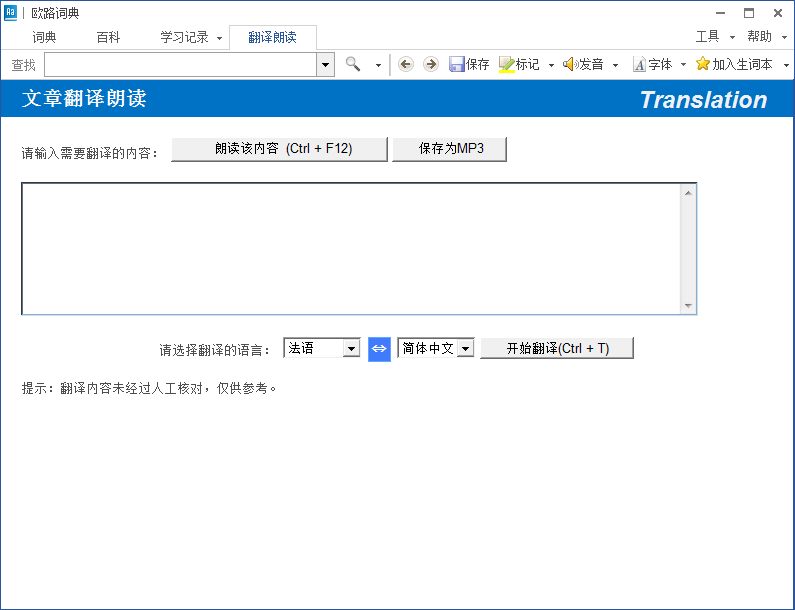This screenshot has width=795, height=610.
Task: Click the 标记 highlighter icon
Action: point(507,64)
